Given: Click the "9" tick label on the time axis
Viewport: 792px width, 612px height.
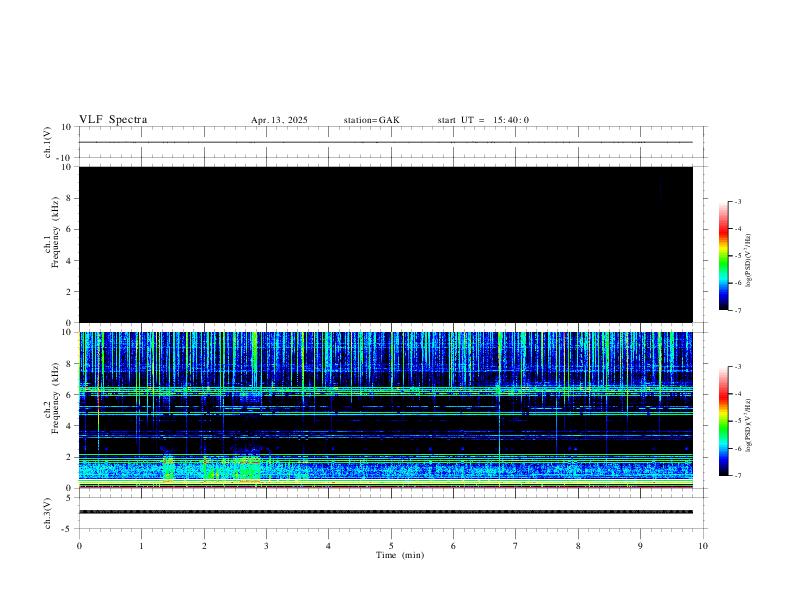Looking at the screenshot, I should tap(640, 546).
